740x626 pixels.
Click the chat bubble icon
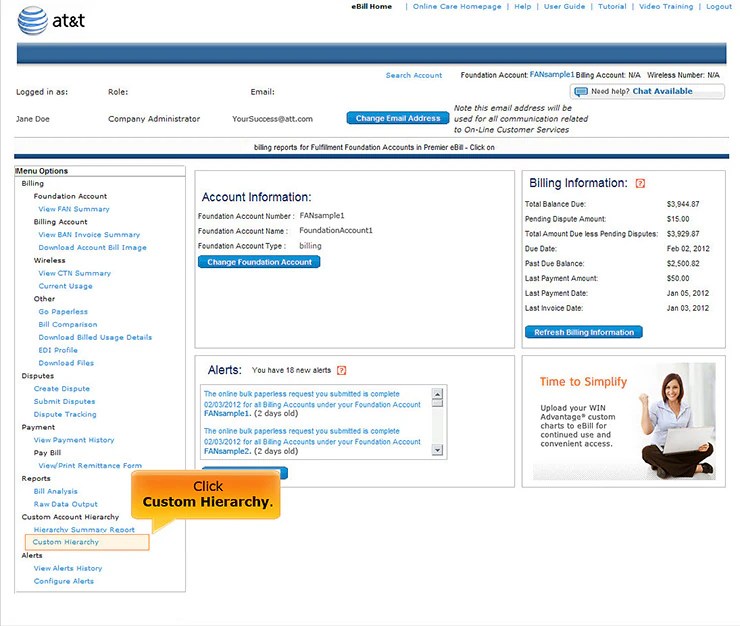(x=580, y=91)
